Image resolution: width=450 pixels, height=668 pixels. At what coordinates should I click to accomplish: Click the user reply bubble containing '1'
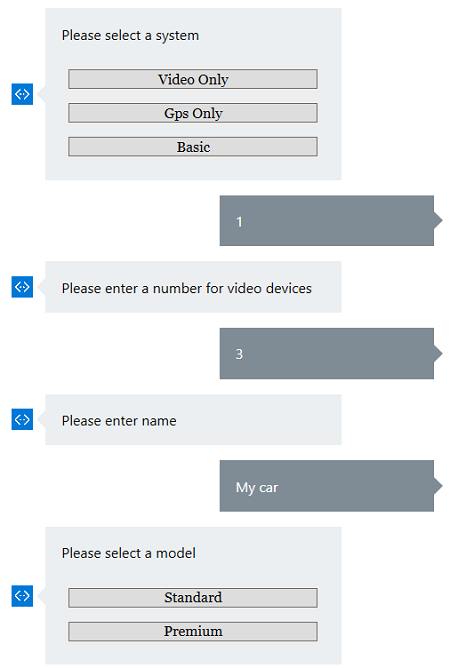[326, 221]
